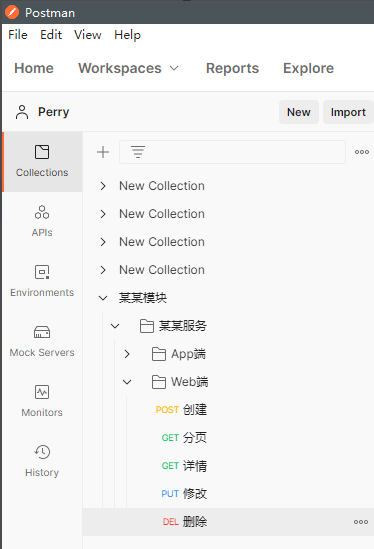This screenshot has width=374, height=549.
Task: Open the Help menu
Action: click(x=127, y=35)
